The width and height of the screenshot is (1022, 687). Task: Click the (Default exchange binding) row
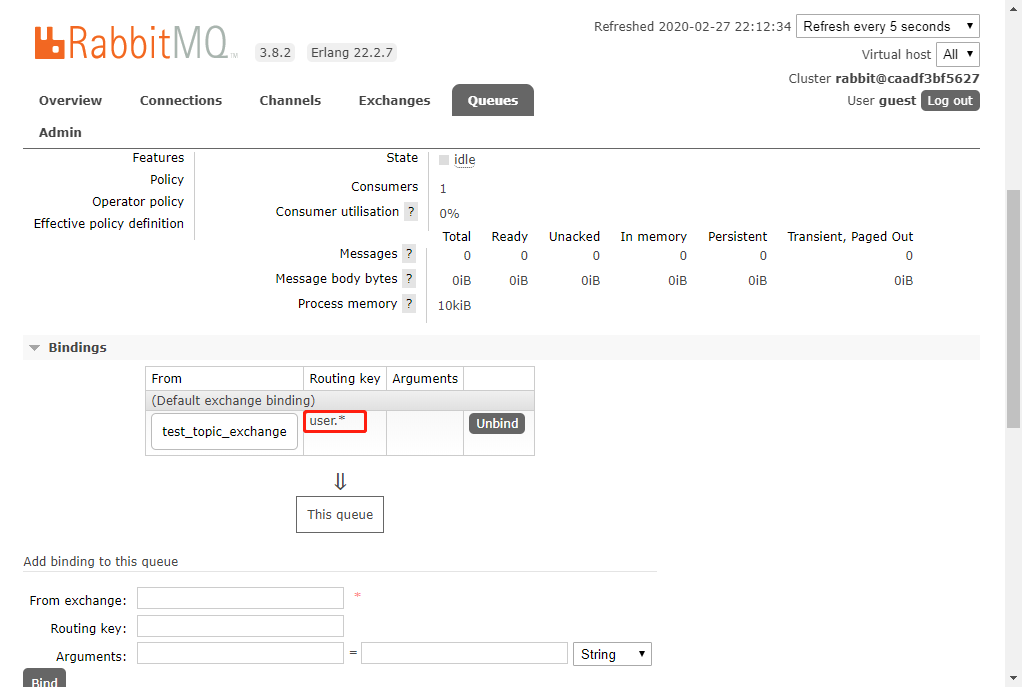click(x=340, y=400)
